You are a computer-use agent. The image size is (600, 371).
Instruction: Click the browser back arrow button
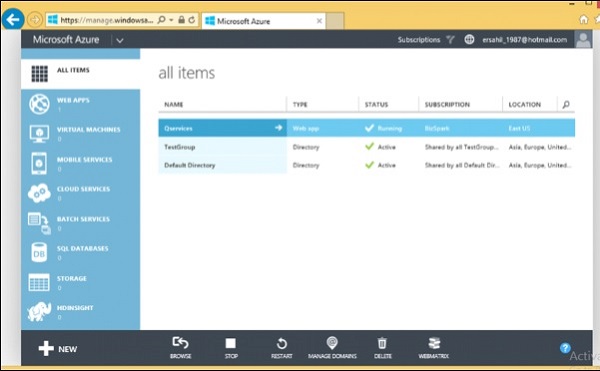click(x=13, y=19)
